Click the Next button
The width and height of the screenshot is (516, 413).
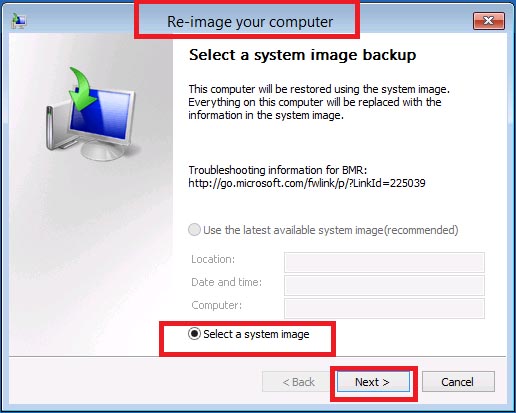click(373, 382)
